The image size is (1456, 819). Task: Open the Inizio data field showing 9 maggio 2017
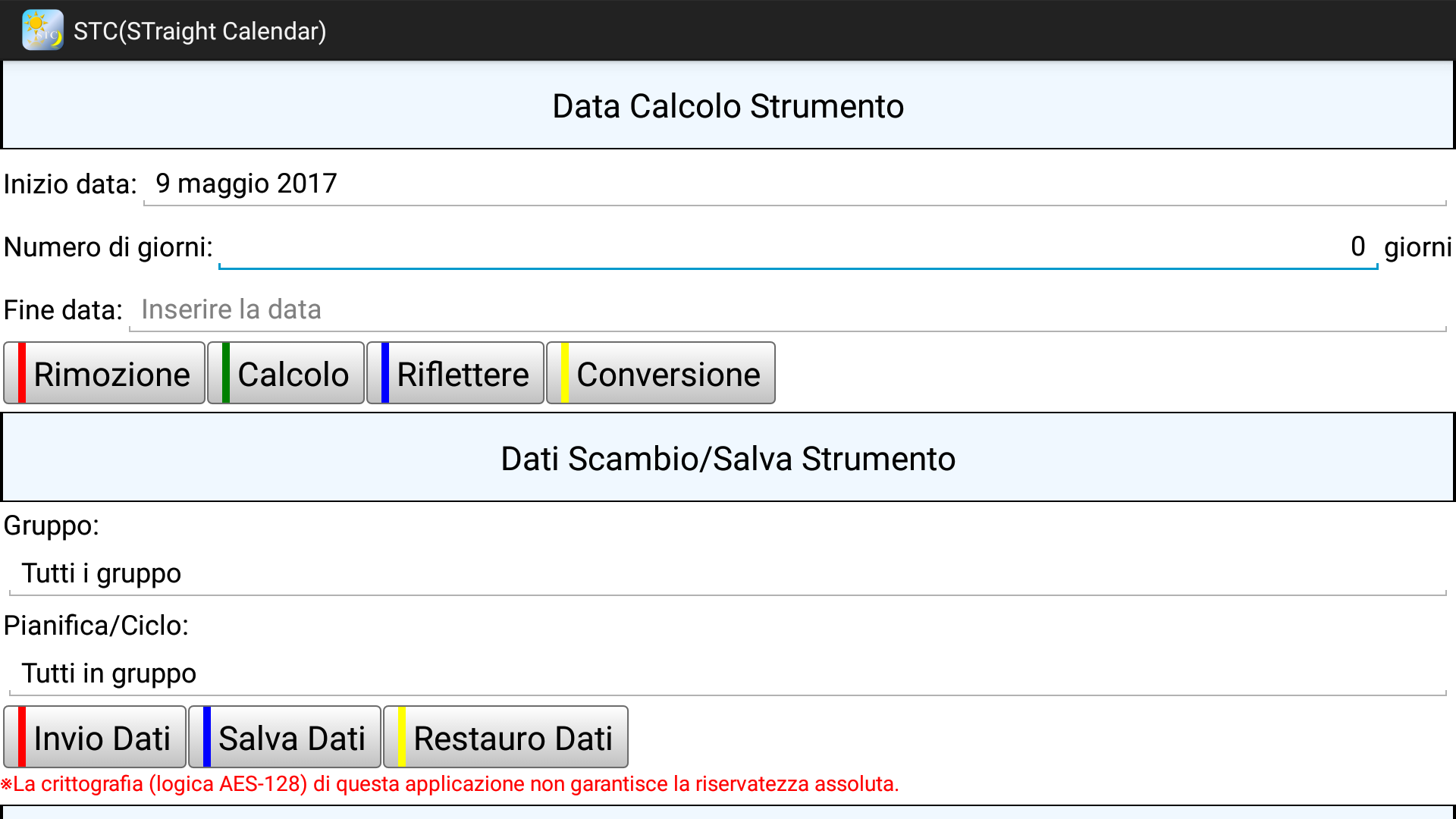click(x=793, y=184)
